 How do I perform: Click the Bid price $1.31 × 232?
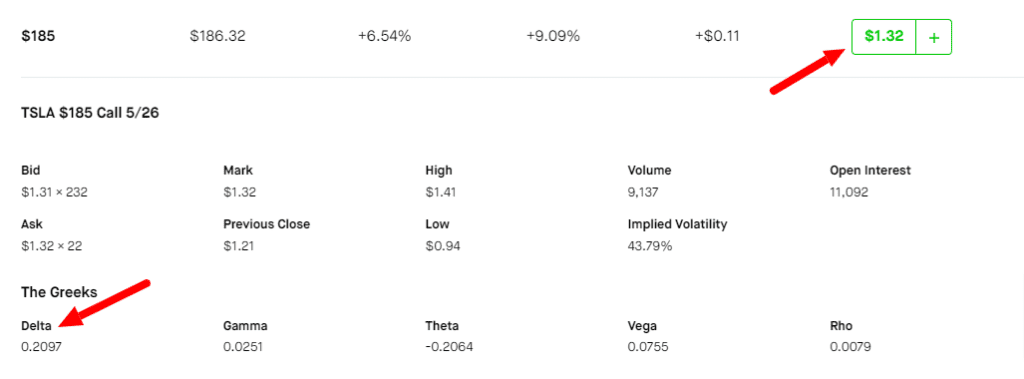click(x=54, y=192)
